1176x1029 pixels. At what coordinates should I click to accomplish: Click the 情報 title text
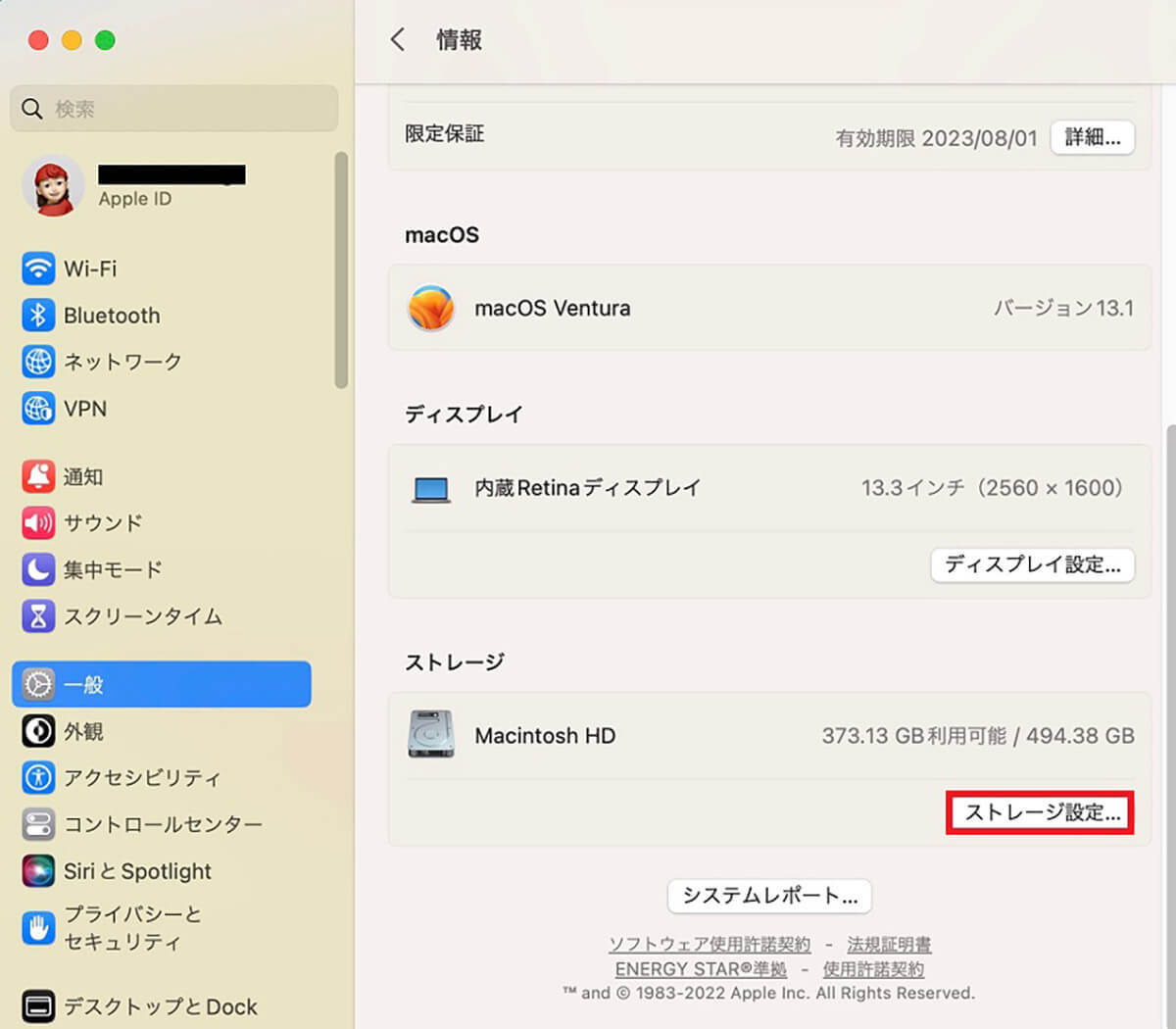coord(459,40)
